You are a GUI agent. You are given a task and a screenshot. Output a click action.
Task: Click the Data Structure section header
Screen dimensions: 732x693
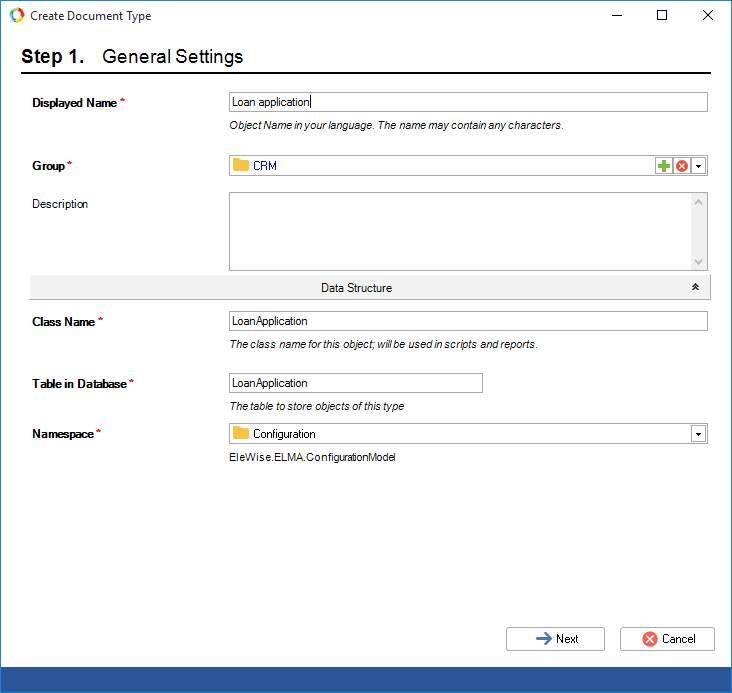click(356, 288)
